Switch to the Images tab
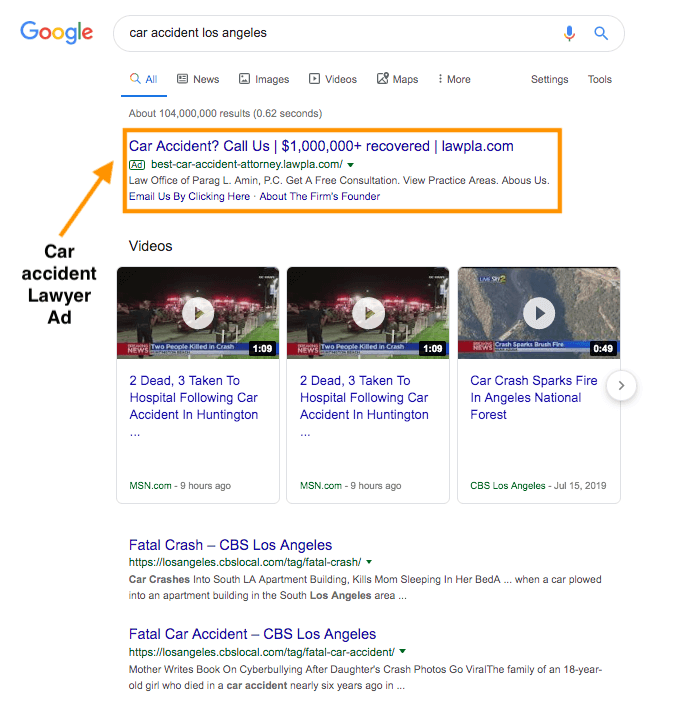The width and height of the screenshot is (681, 701). 264,79
